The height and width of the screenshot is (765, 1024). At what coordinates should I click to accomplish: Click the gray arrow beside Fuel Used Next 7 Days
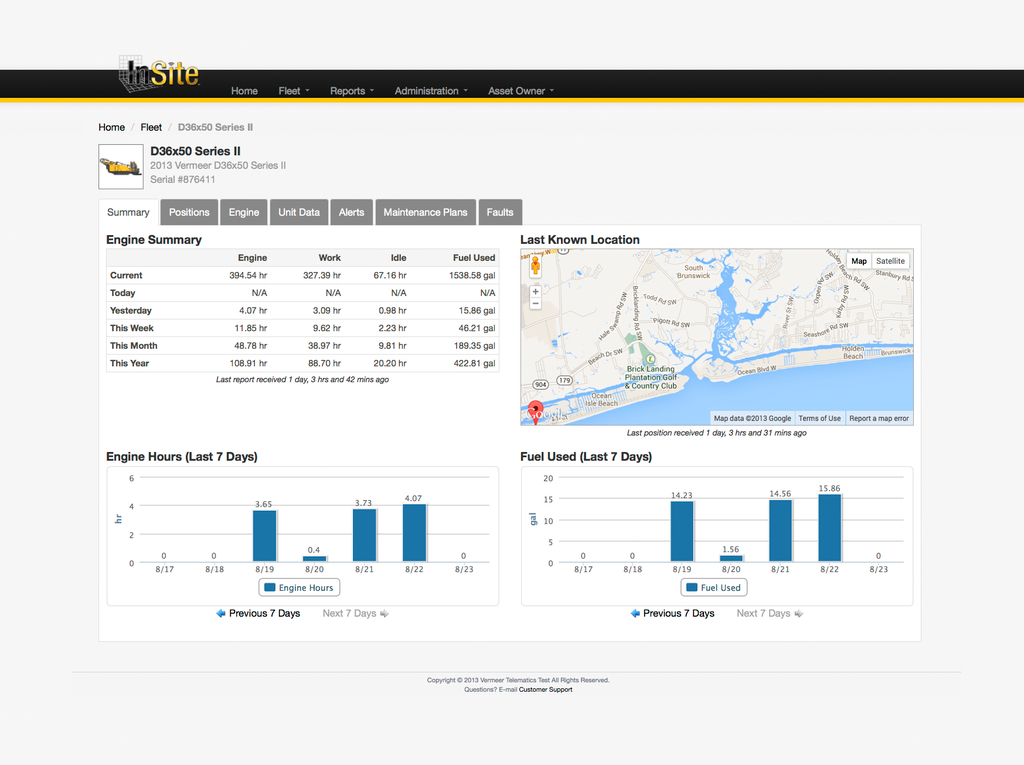(x=798, y=613)
